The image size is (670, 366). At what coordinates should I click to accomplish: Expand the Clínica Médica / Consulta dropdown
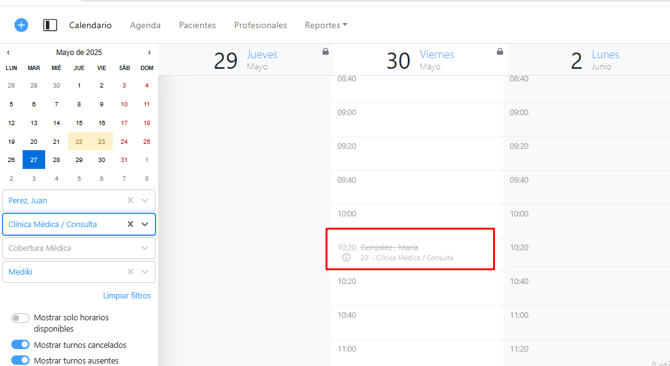coord(145,224)
